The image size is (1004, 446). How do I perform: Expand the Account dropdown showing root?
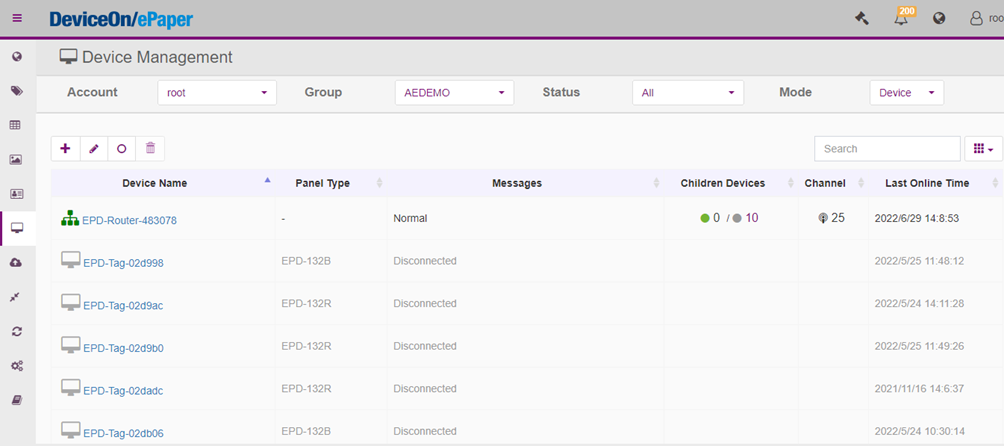[217, 93]
